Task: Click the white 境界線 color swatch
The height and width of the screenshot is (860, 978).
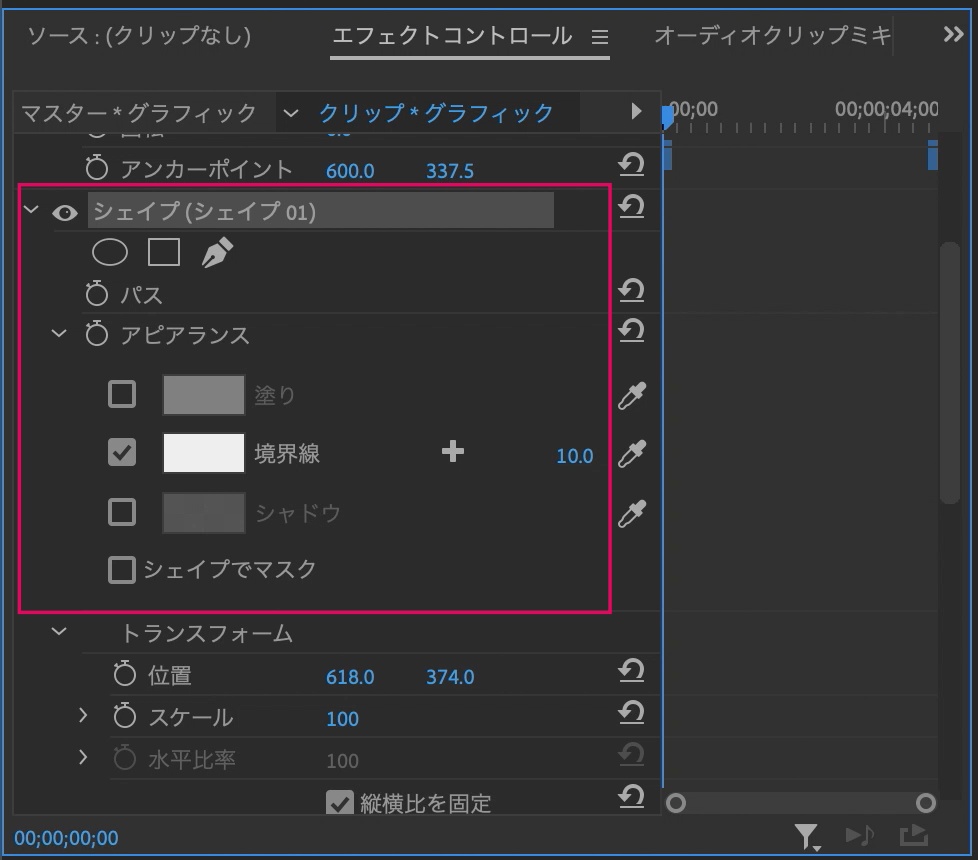Action: (204, 453)
